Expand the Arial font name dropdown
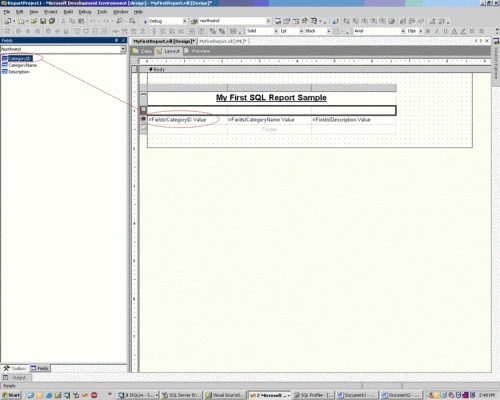500x400 pixels. [x=403, y=31]
